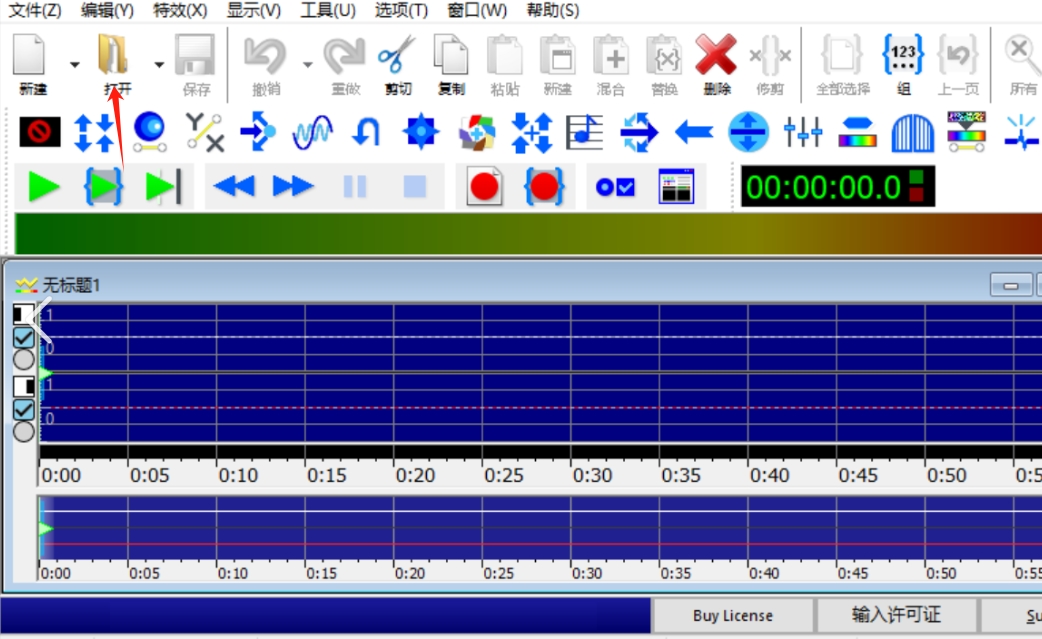
Task: Apply the censor effect red no-sign icon
Action: 39,132
